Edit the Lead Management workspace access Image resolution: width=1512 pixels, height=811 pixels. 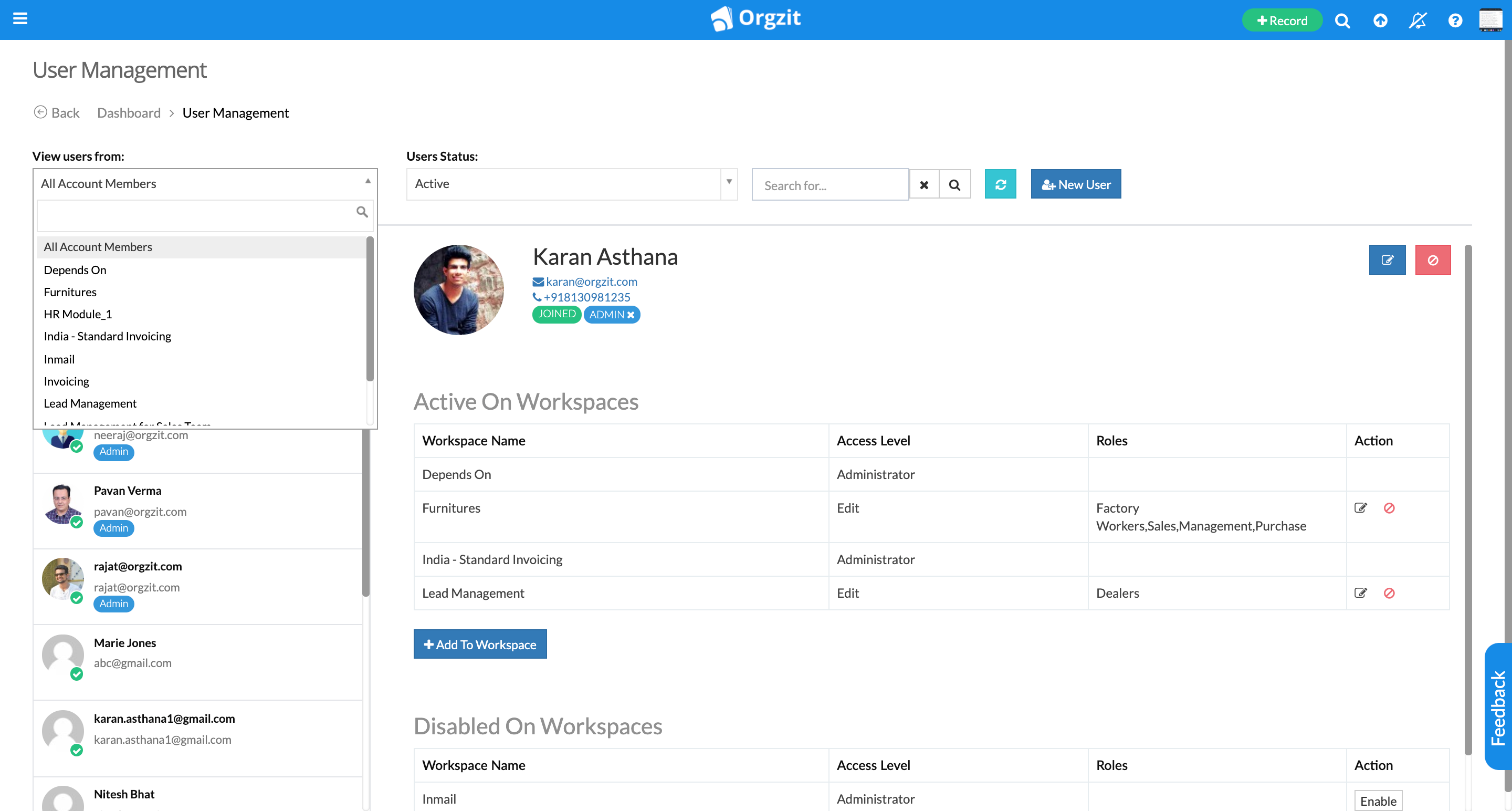pyautogui.click(x=1361, y=593)
